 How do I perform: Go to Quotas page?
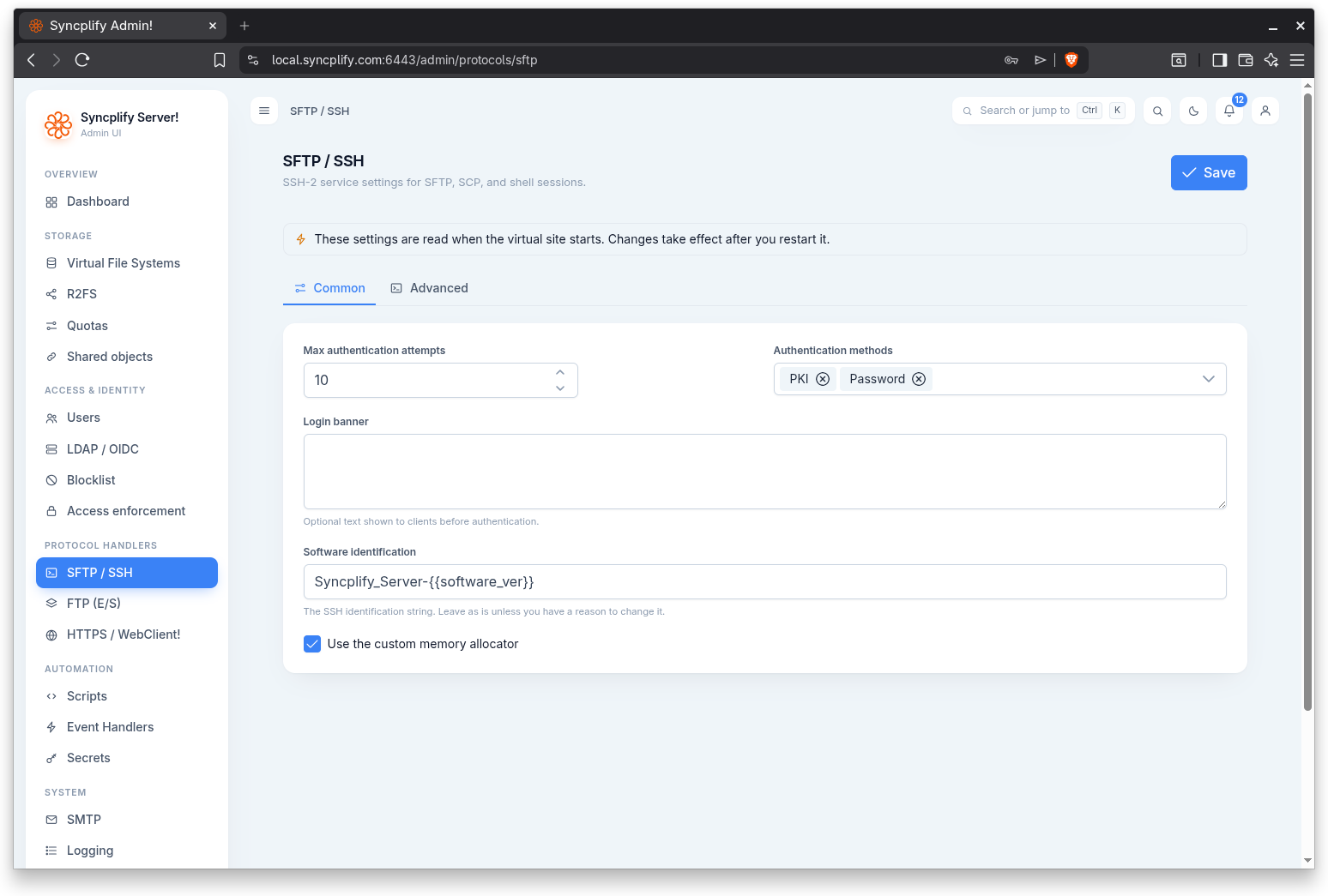coord(127,326)
